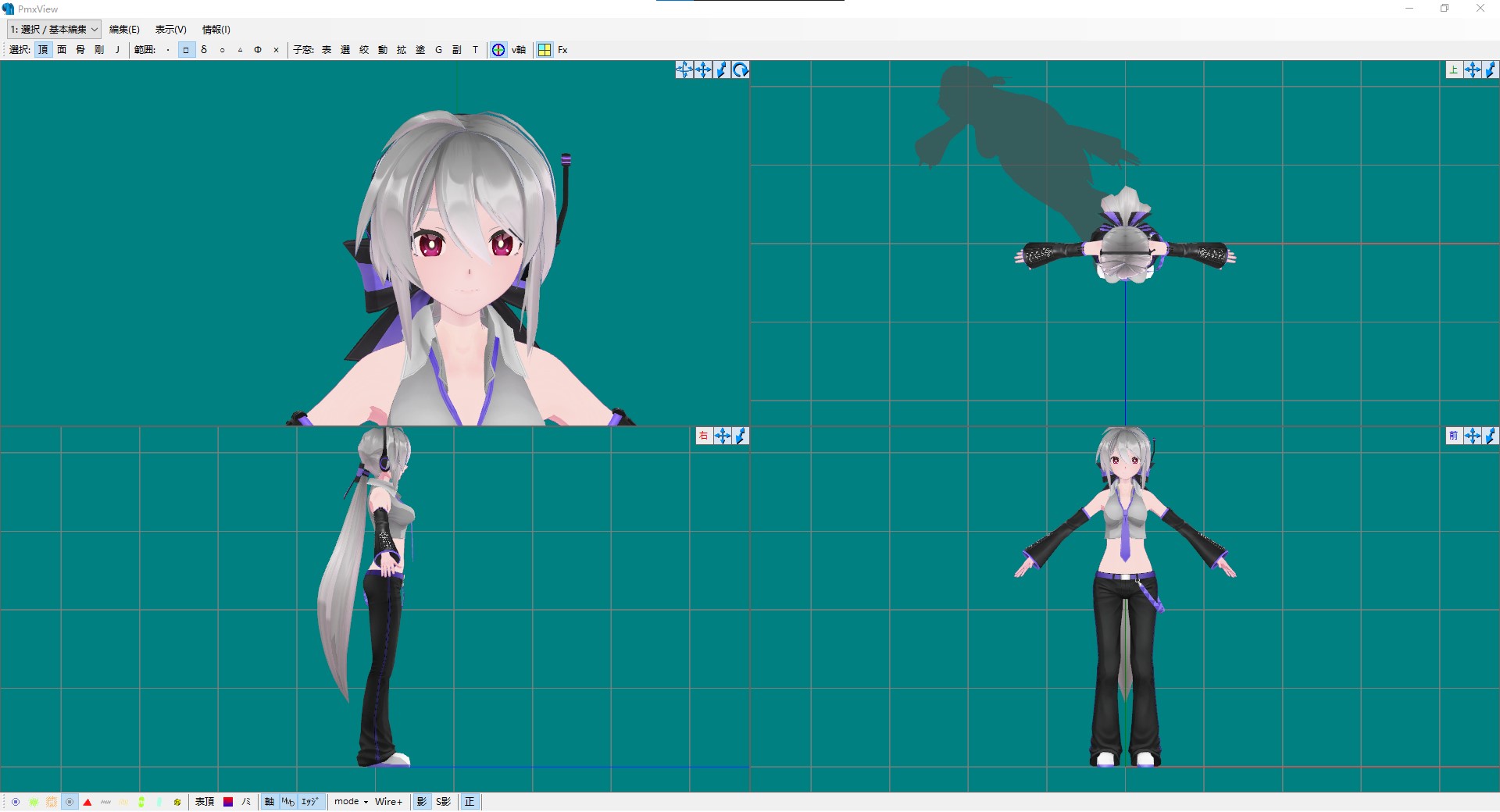Open the mode dropdown on the status bar
The image size is (1500, 812).
[x=348, y=802]
